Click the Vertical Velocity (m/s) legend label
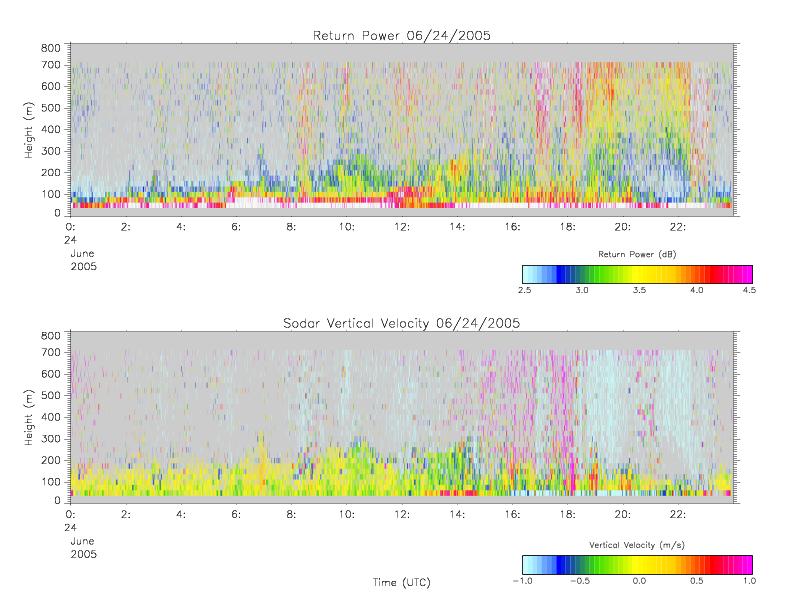The height and width of the screenshot is (611, 791). click(637, 545)
